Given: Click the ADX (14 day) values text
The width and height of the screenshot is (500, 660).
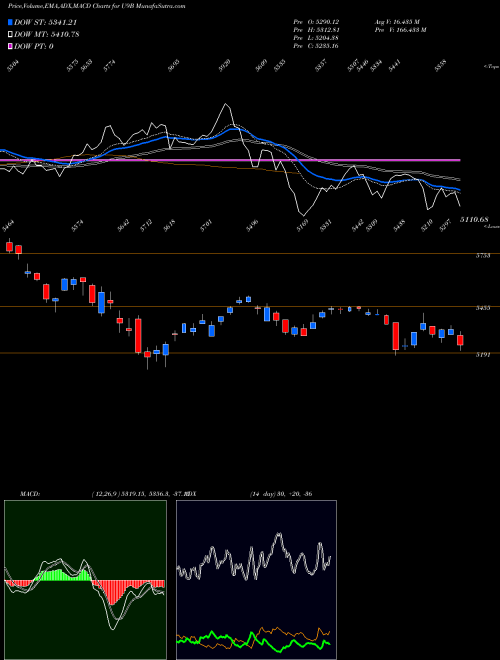Looking at the screenshot, I should coord(281,494).
